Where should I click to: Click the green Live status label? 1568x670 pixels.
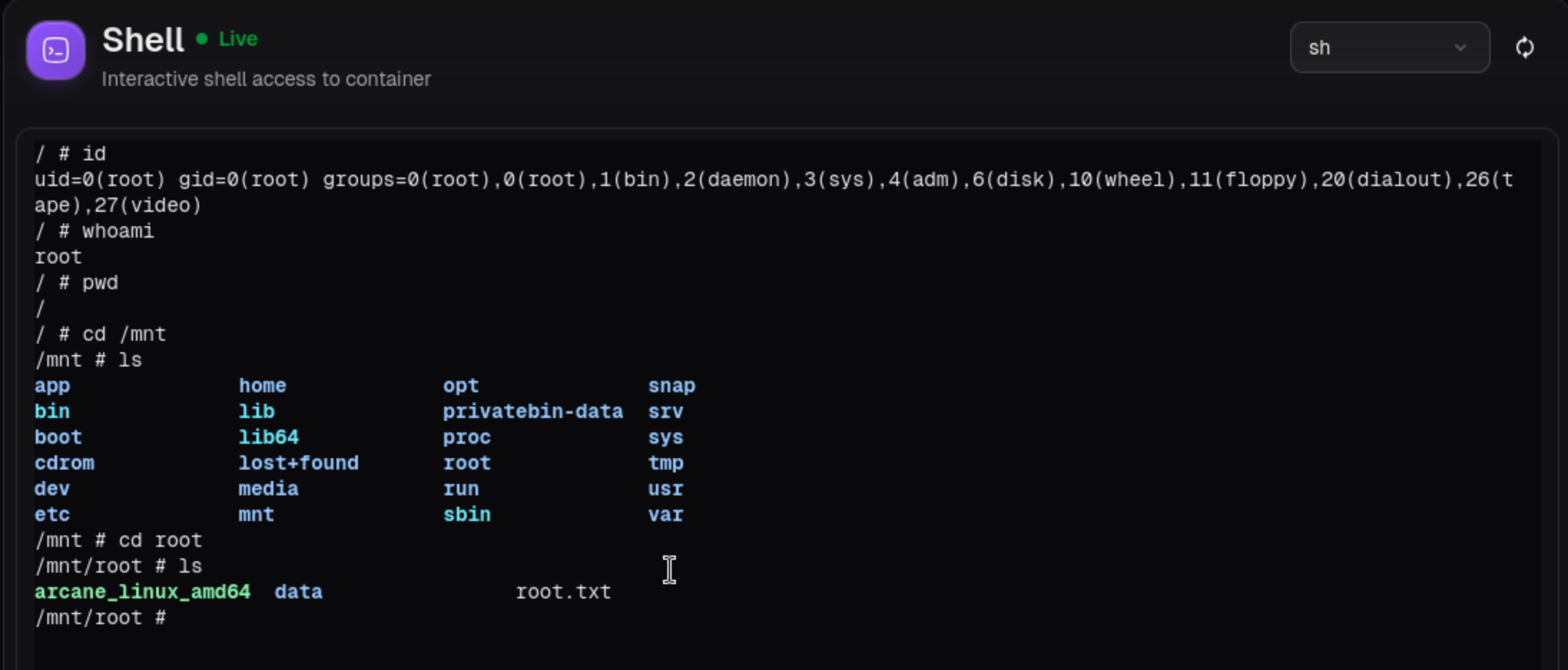coord(238,39)
